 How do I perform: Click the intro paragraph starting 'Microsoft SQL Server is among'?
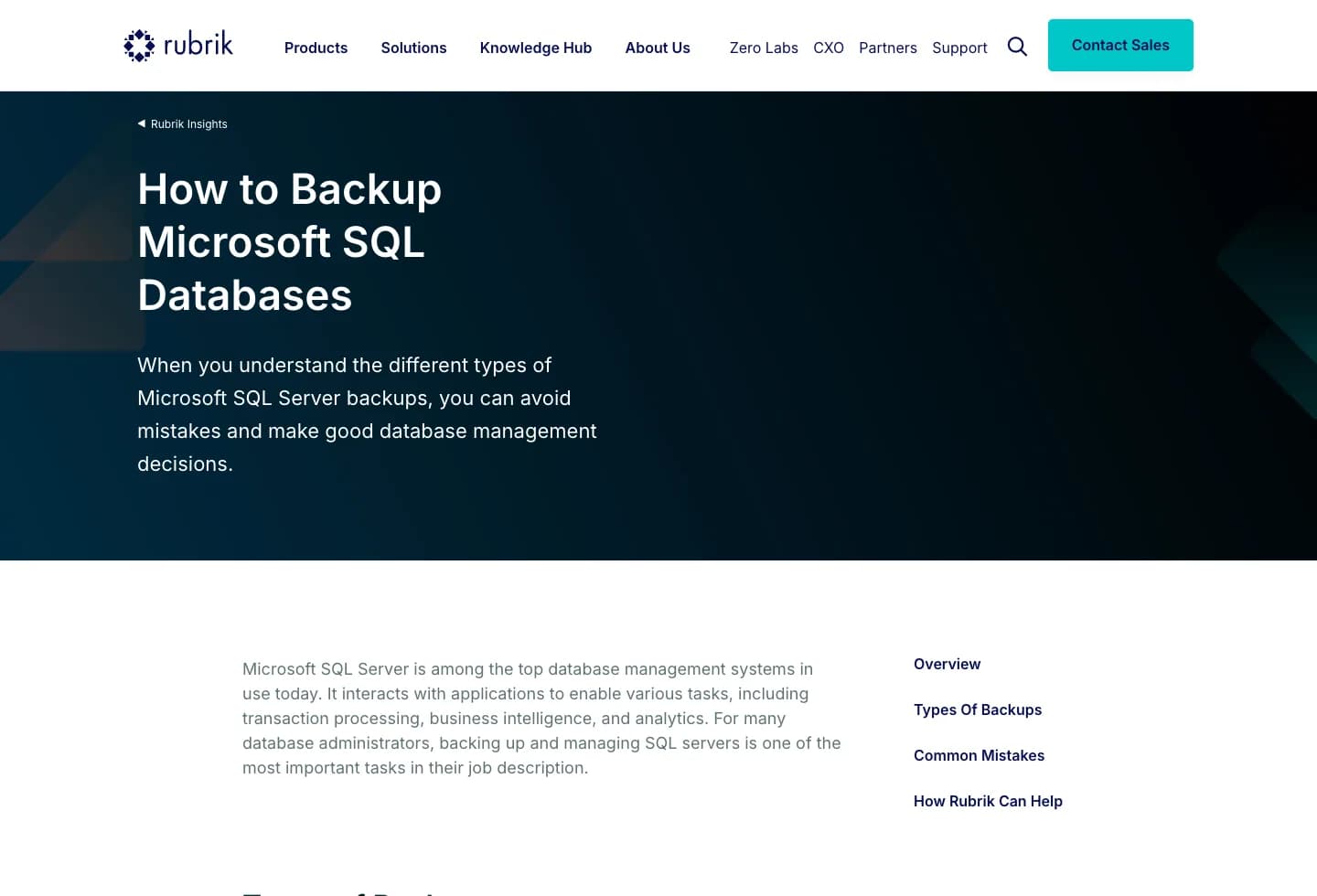[x=541, y=719]
